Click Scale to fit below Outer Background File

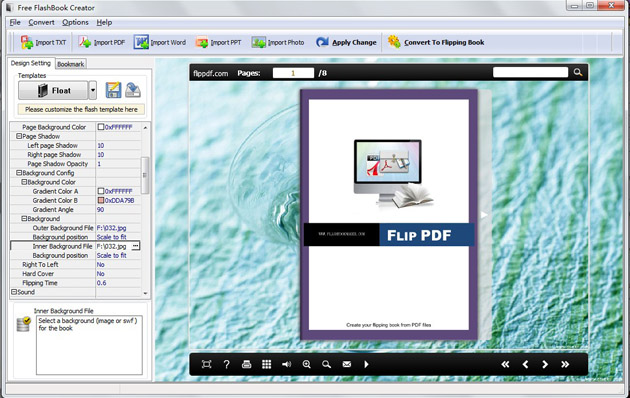coord(111,237)
